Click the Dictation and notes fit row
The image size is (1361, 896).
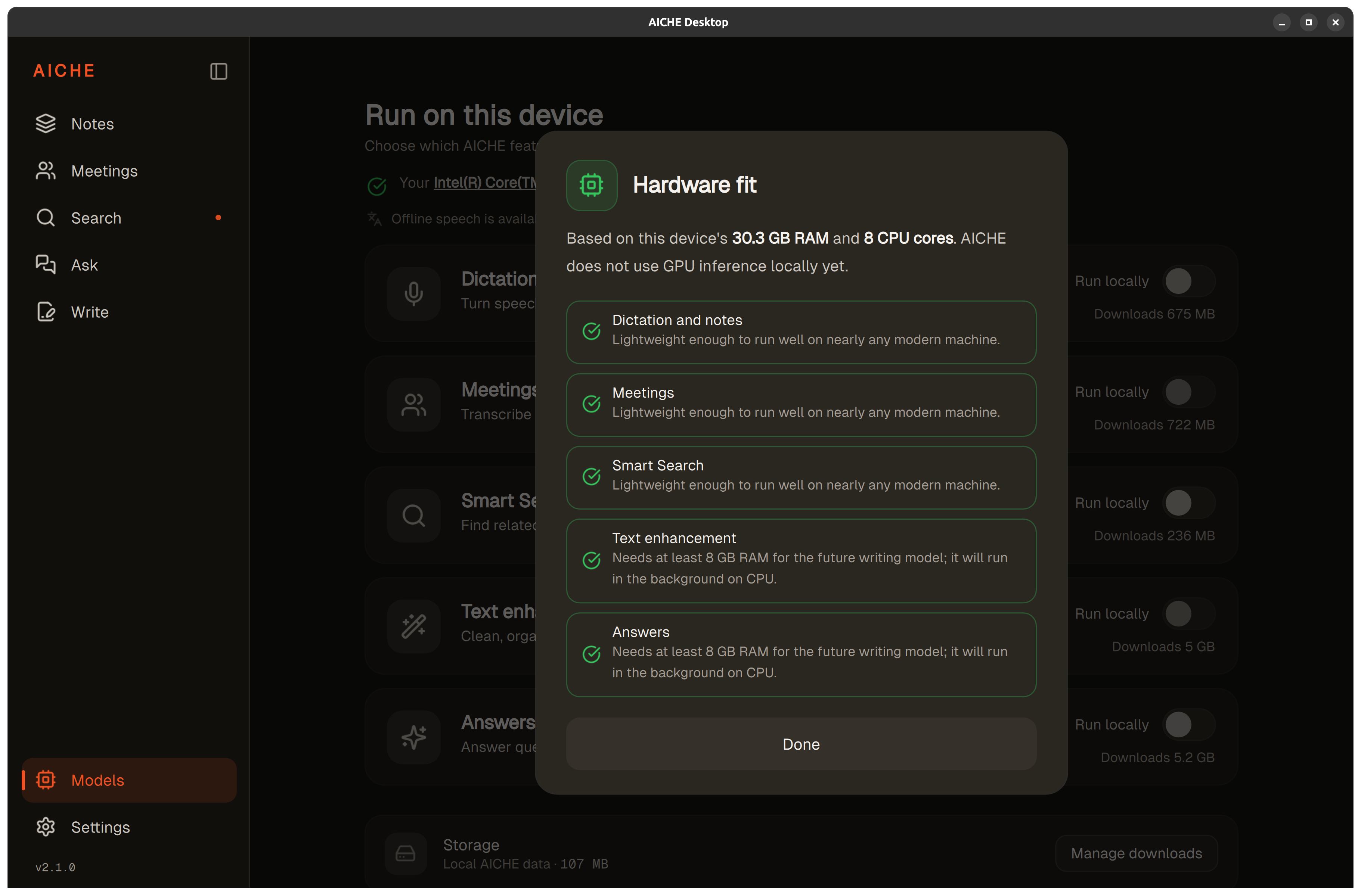click(x=801, y=332)
